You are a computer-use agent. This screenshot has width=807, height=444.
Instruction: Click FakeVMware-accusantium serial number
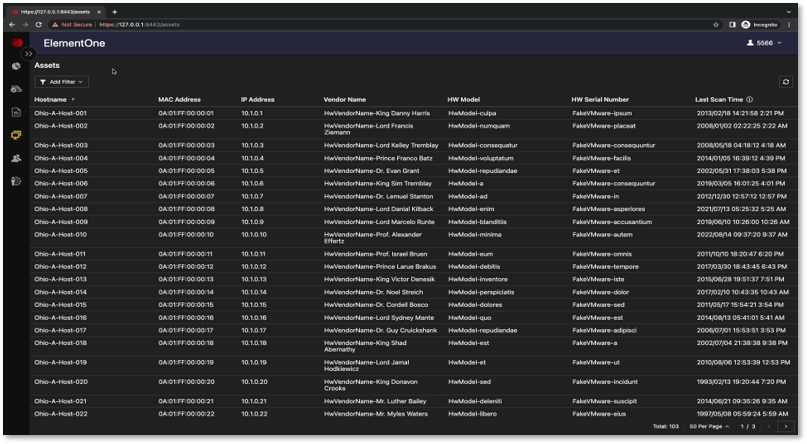[612, 222]
